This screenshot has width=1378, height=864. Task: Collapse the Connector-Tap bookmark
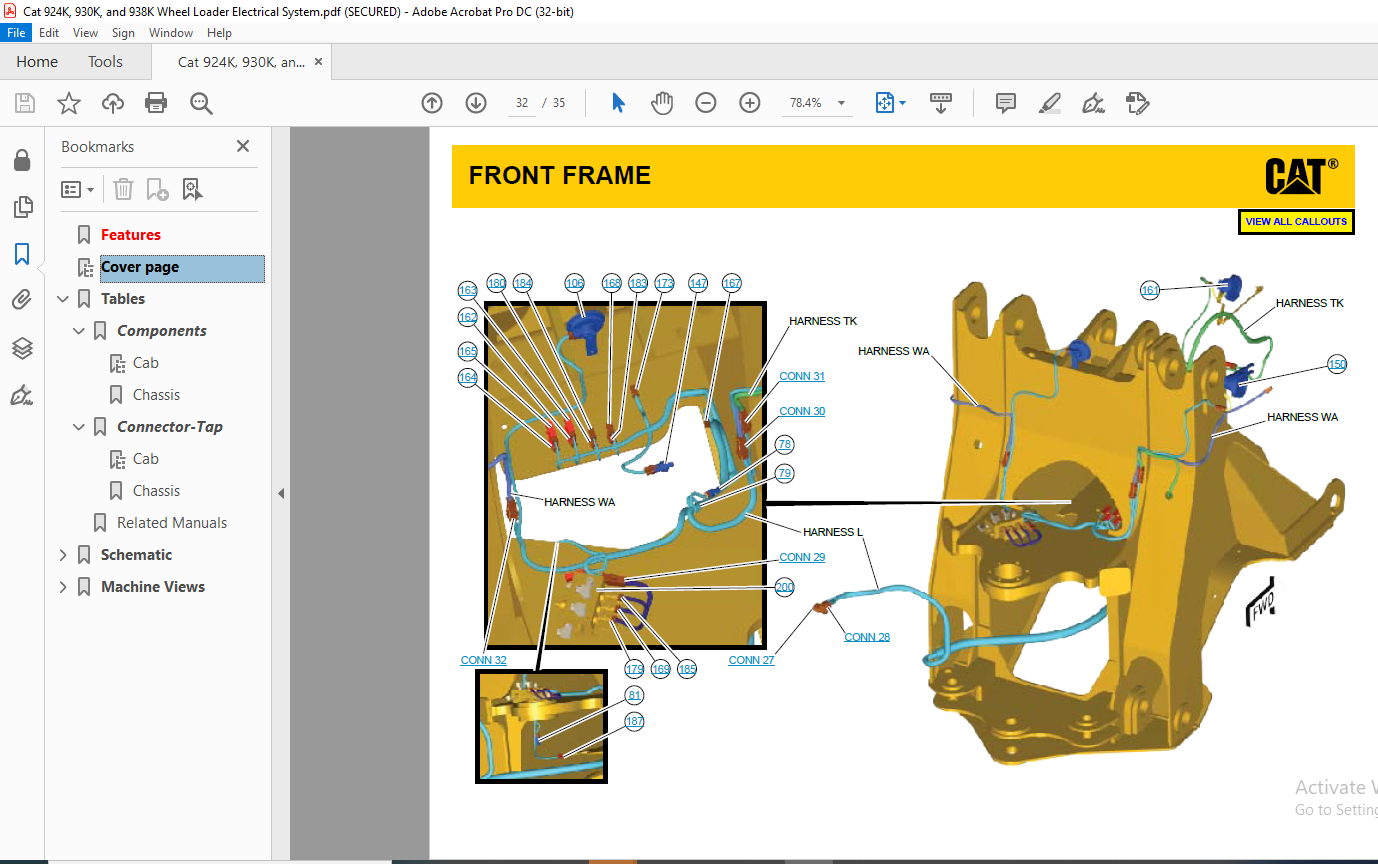click(80, 427)
